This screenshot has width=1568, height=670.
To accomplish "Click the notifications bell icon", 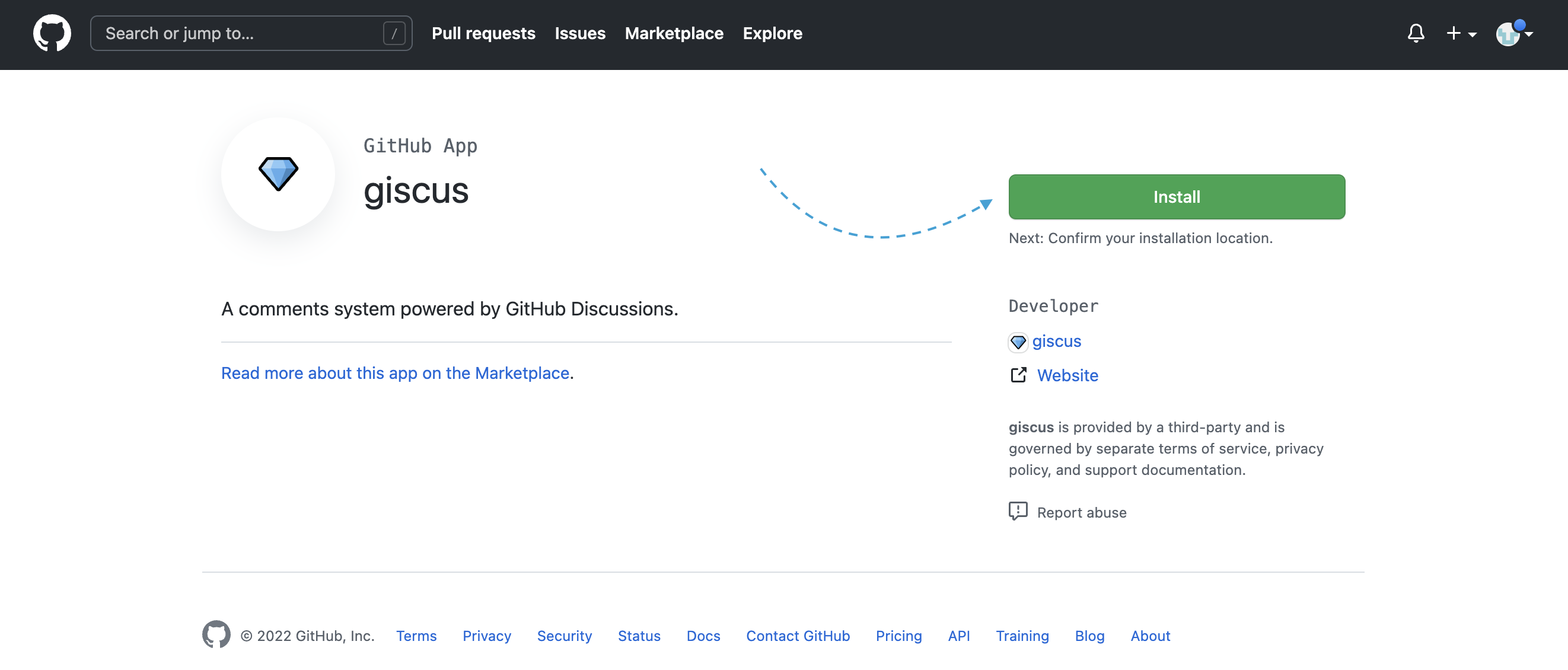I will (x=1416, y=33).
